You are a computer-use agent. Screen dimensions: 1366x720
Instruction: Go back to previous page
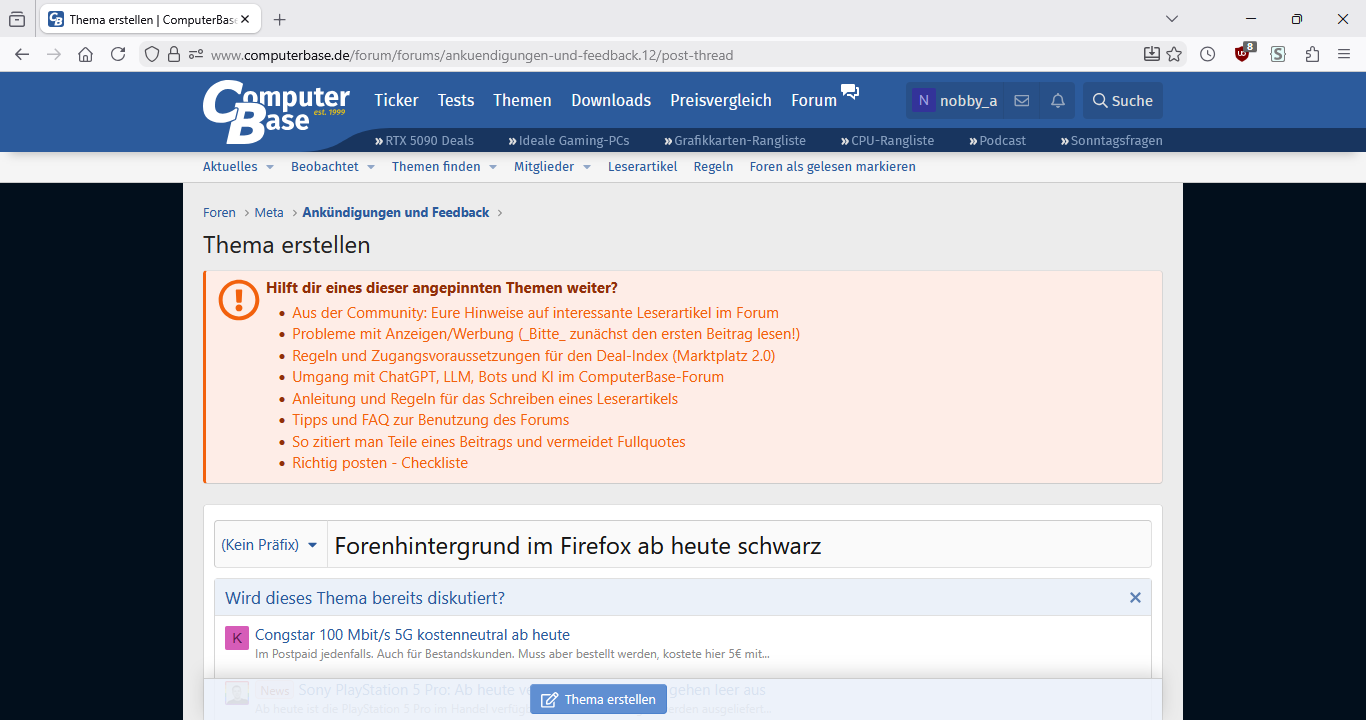21,55
